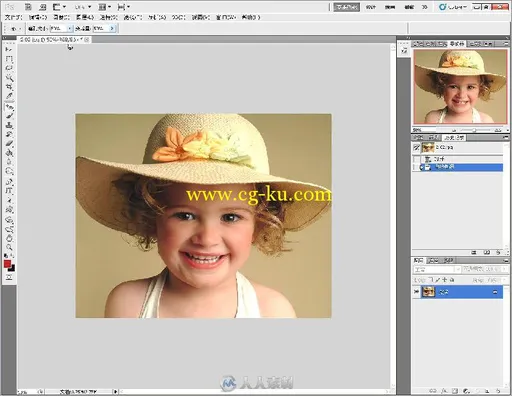The height and width of the screenshot is (396, 512).
Task: Switch to the active Navigator panel tab
Action: coord(457,44)
